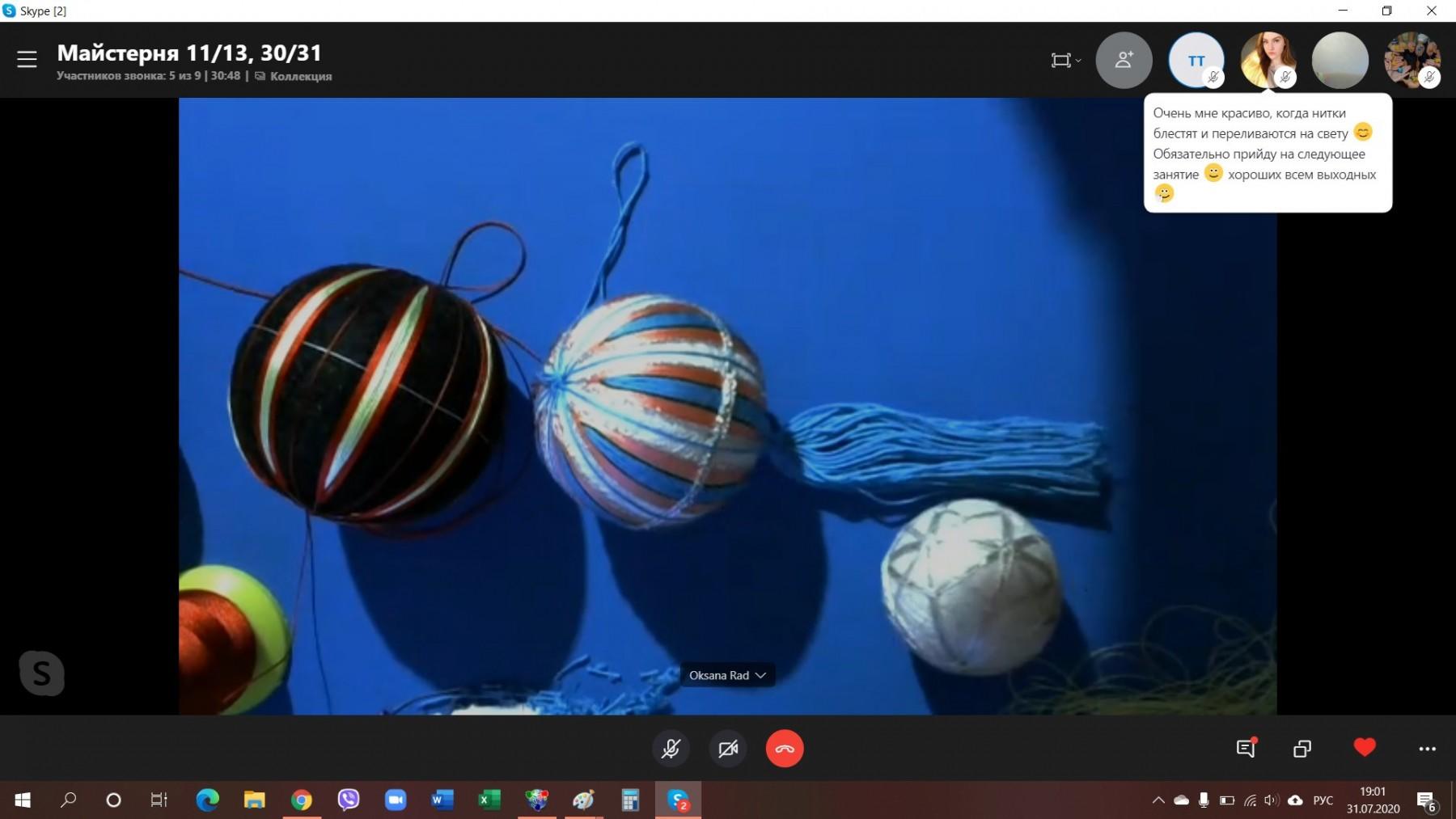The width and height of the screenshot is (1456, 819).
Task: Open the share screen icon
Action: [x=1302, y=749]
